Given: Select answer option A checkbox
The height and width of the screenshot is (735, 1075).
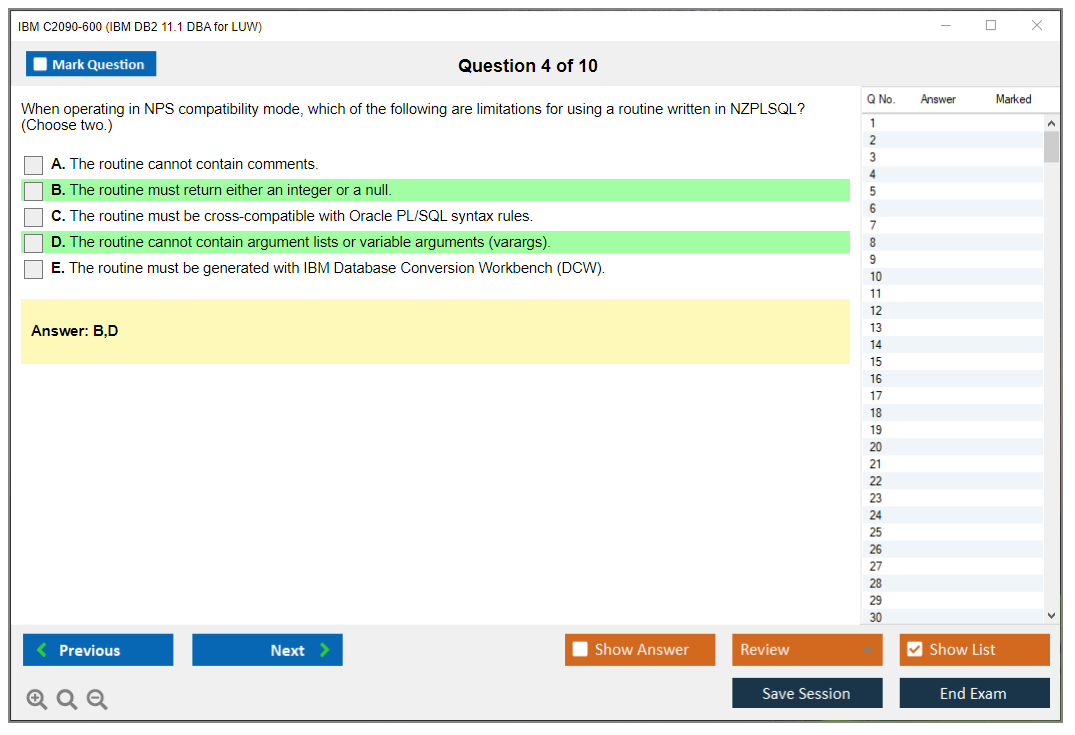Looking at the screenshot, I should (34, 165).
